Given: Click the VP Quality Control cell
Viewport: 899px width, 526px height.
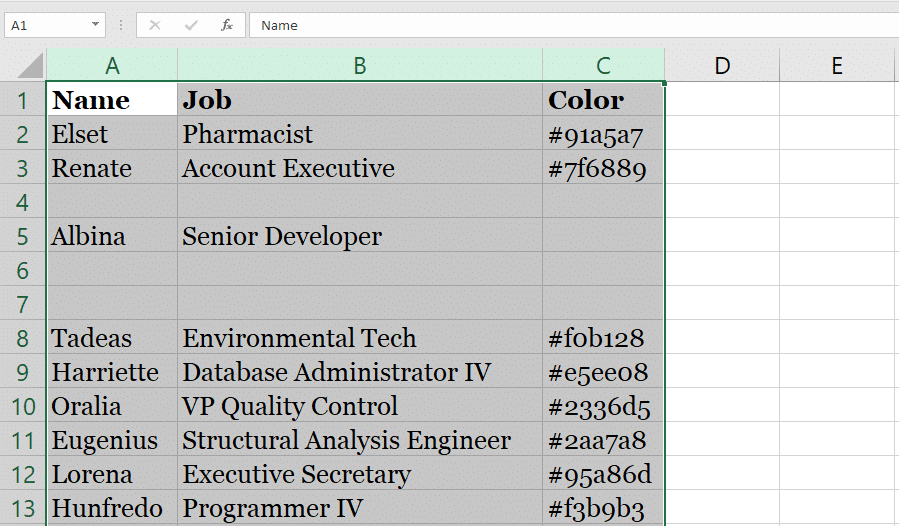Looking at the screenshot, I should [360, 406].
